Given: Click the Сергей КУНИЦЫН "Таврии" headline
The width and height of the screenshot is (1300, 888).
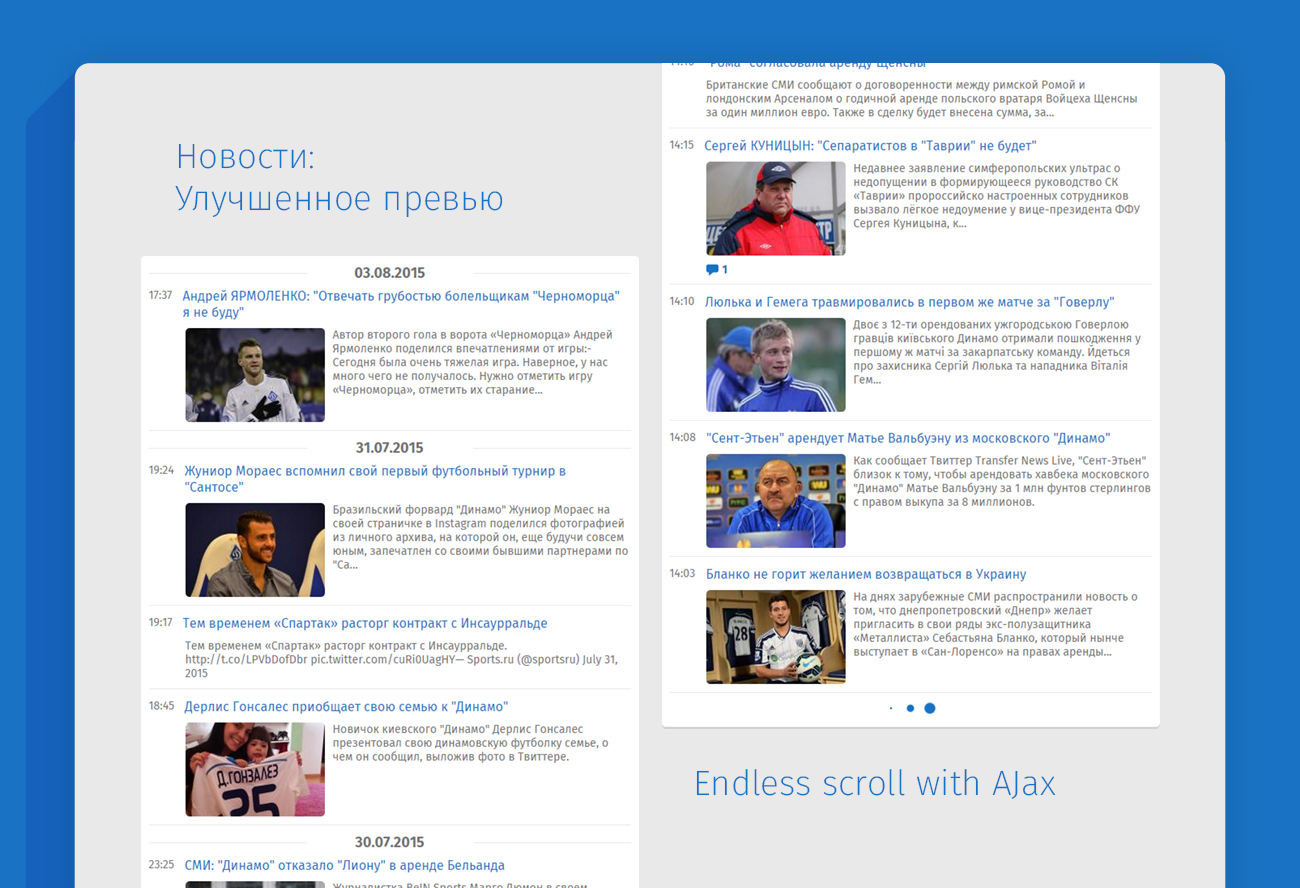Looking at the screenshot, I should (870, 146).
